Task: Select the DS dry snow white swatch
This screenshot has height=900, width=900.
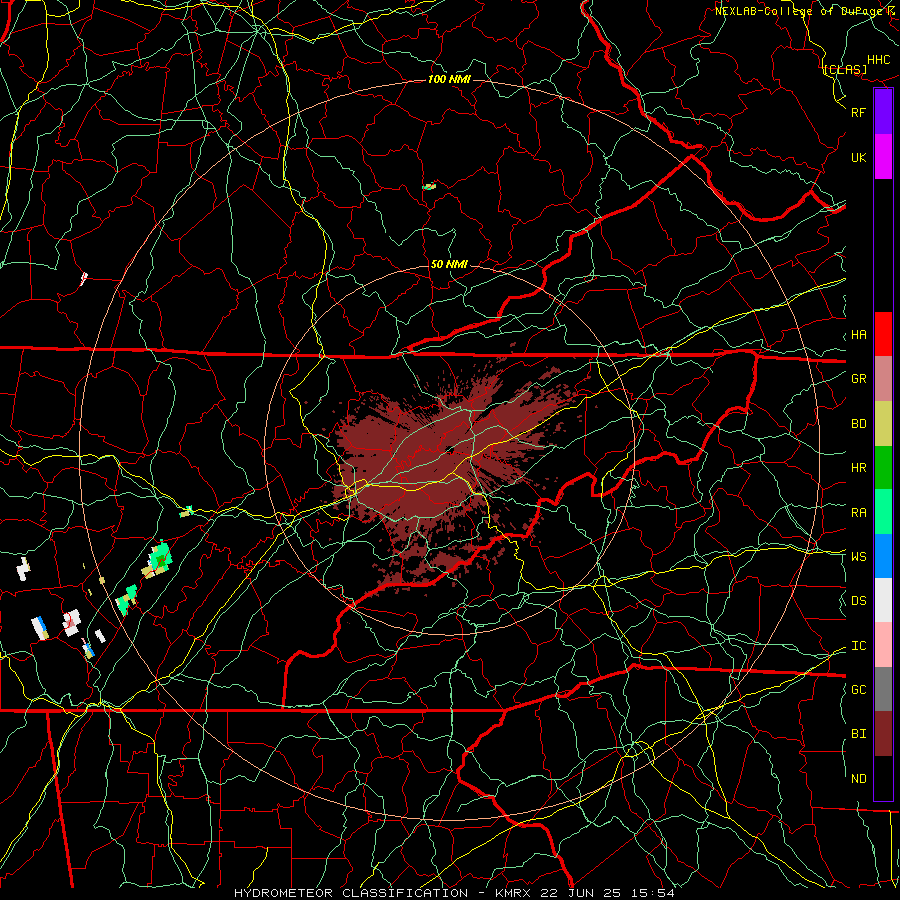Action: click(x=883, y=600)
